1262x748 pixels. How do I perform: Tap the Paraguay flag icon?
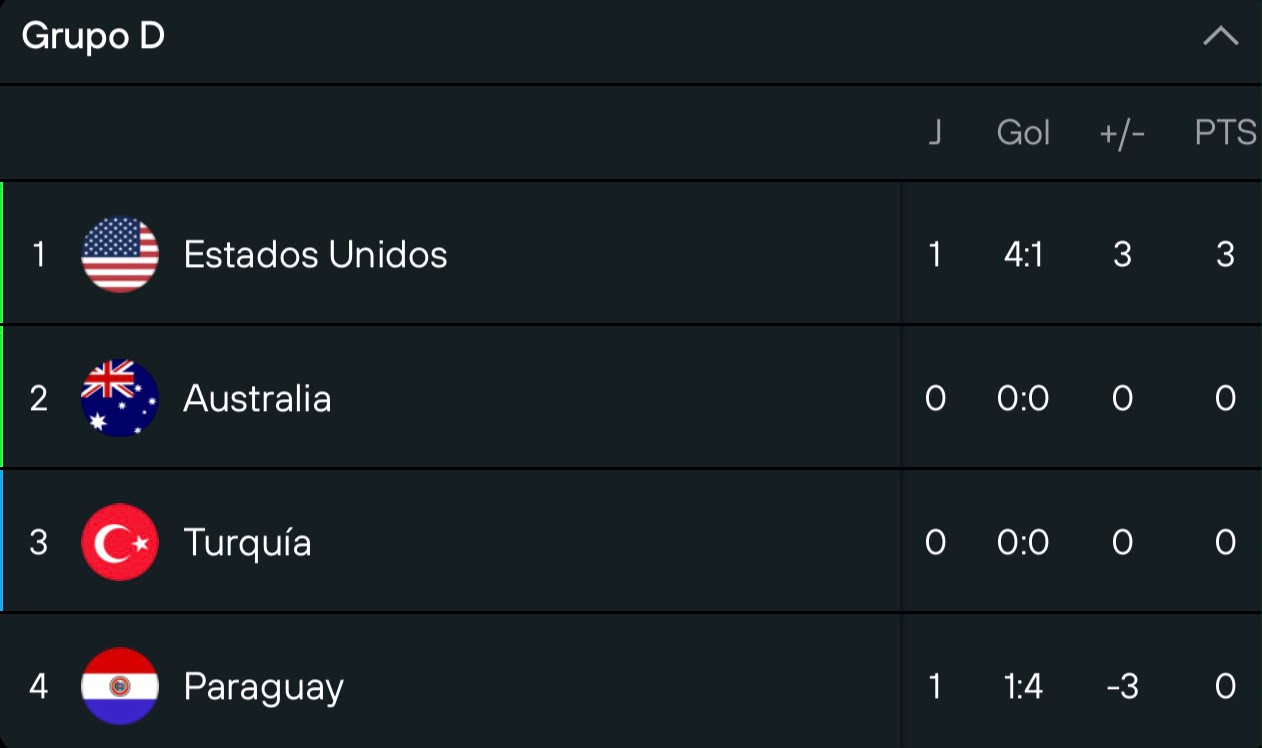[x=120, y=686]
